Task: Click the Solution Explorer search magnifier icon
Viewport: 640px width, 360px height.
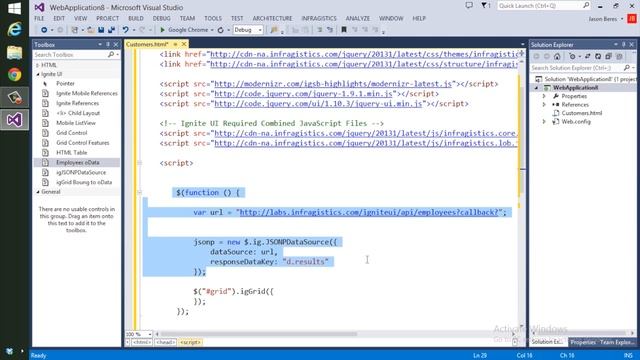Action: [x=627, y=67]
